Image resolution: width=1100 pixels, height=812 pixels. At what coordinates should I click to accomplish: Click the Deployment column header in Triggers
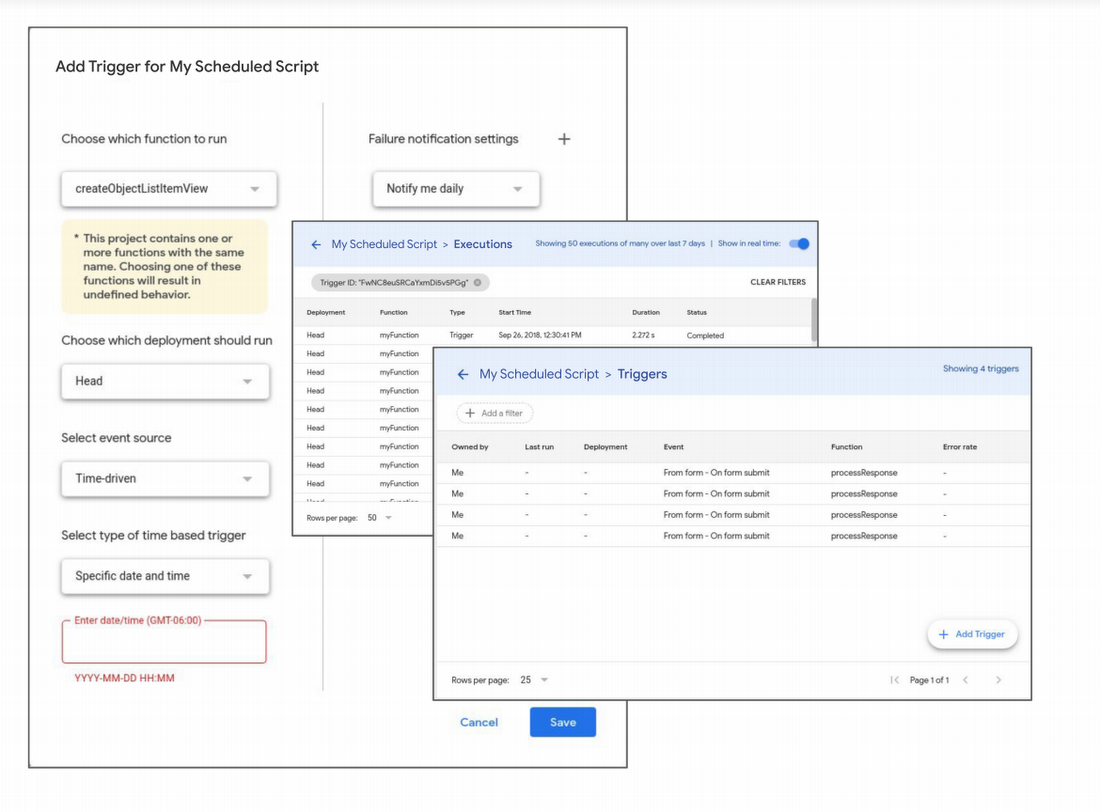pos(605,447)
